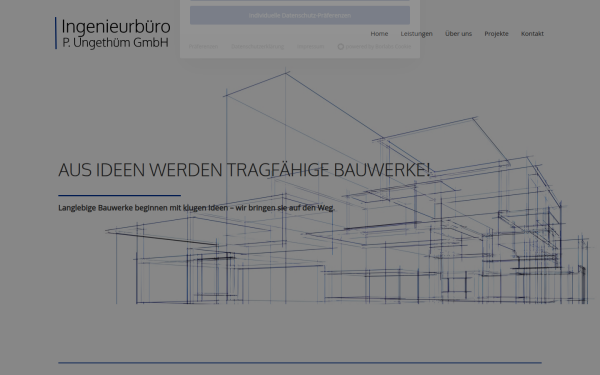Go to Home in the navigation menu
Image resolution: width=600 pixels, height=375 pixels.
tap(379, 34)
